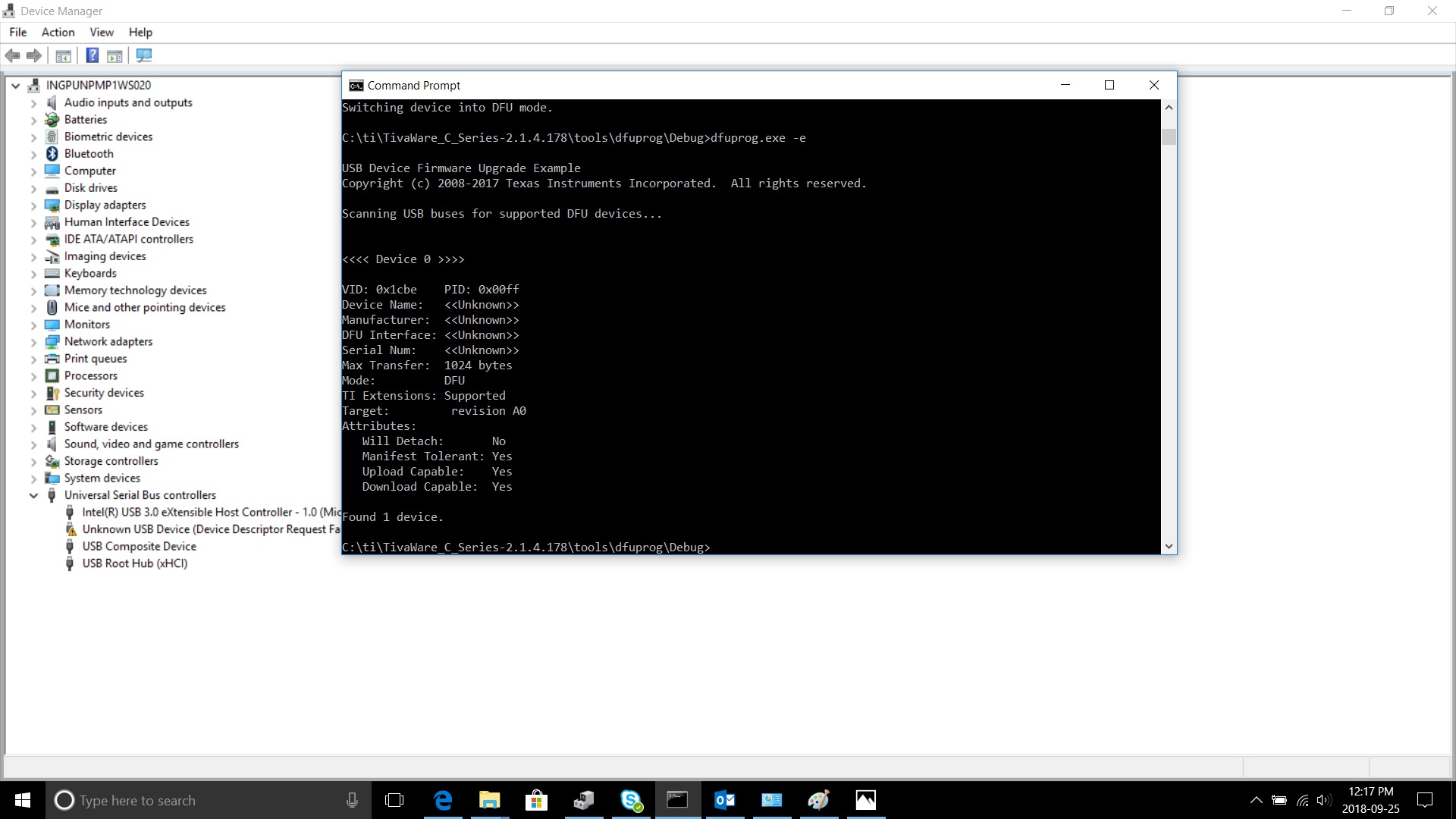
Task: Maximize the Command Prompt window
Action: [1109, 85]
